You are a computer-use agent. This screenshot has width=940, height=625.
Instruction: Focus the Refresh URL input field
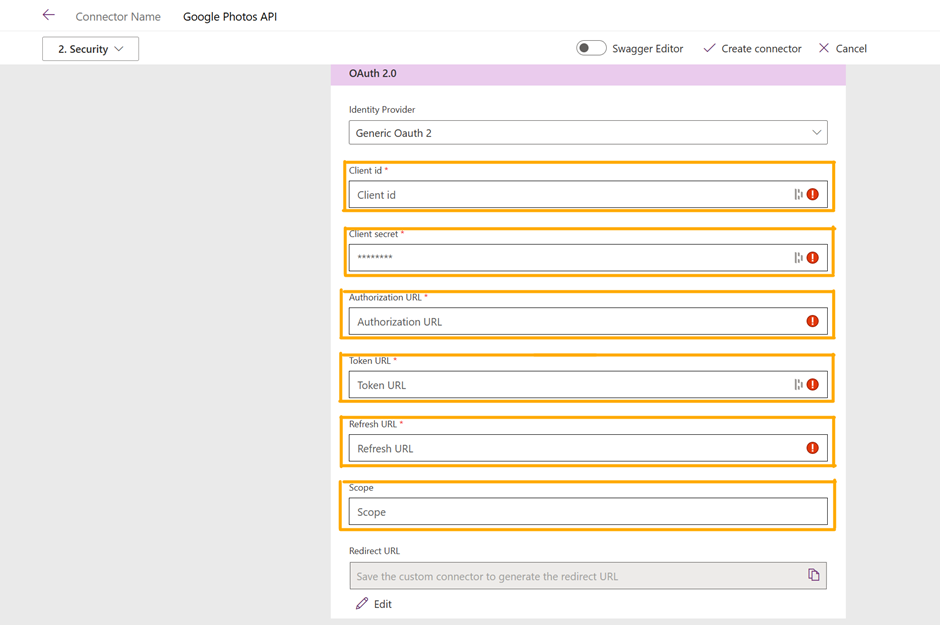588,449
